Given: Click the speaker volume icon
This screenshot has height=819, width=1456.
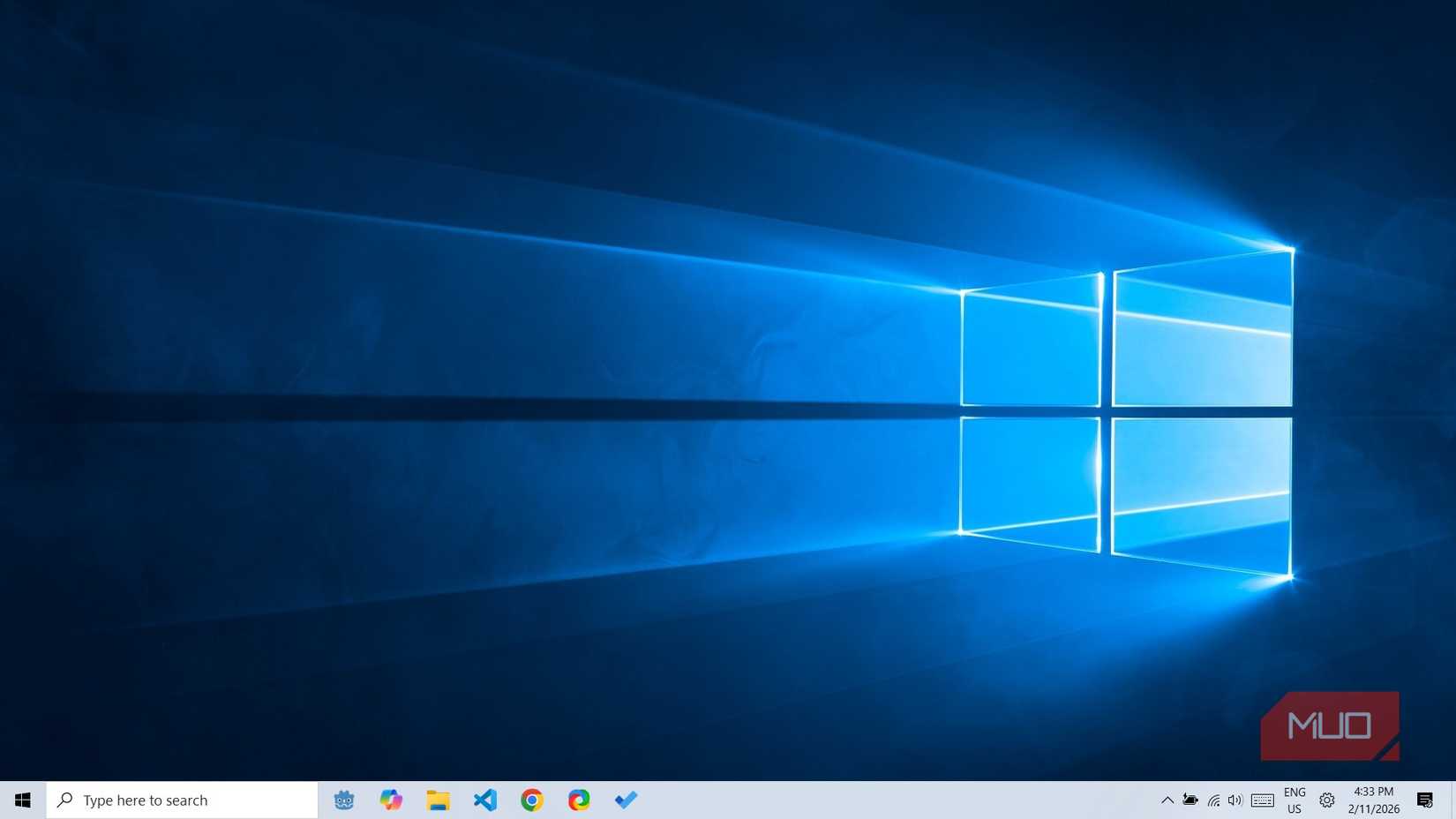Looking at the screenshot, I should [1235, 800].
